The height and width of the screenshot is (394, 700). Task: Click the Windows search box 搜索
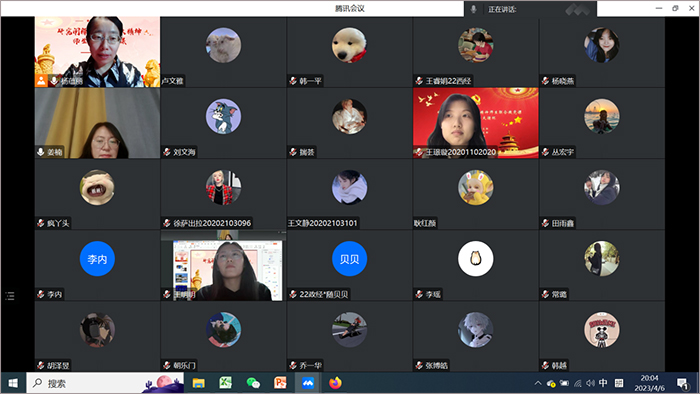click(x=105, y=383)
